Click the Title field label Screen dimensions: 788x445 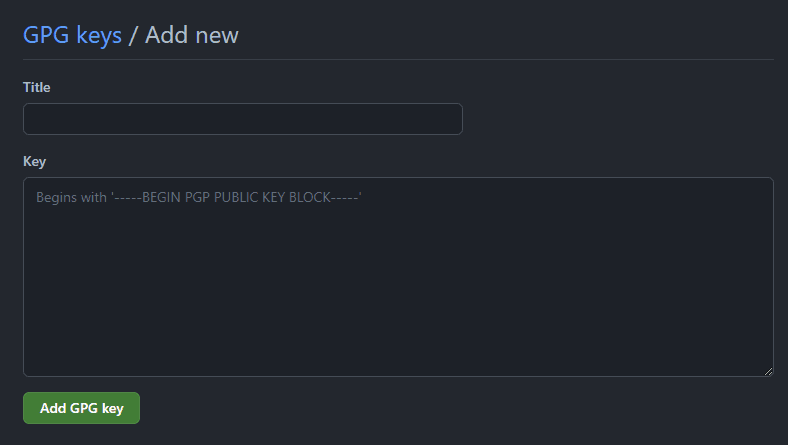pos(37,88)
